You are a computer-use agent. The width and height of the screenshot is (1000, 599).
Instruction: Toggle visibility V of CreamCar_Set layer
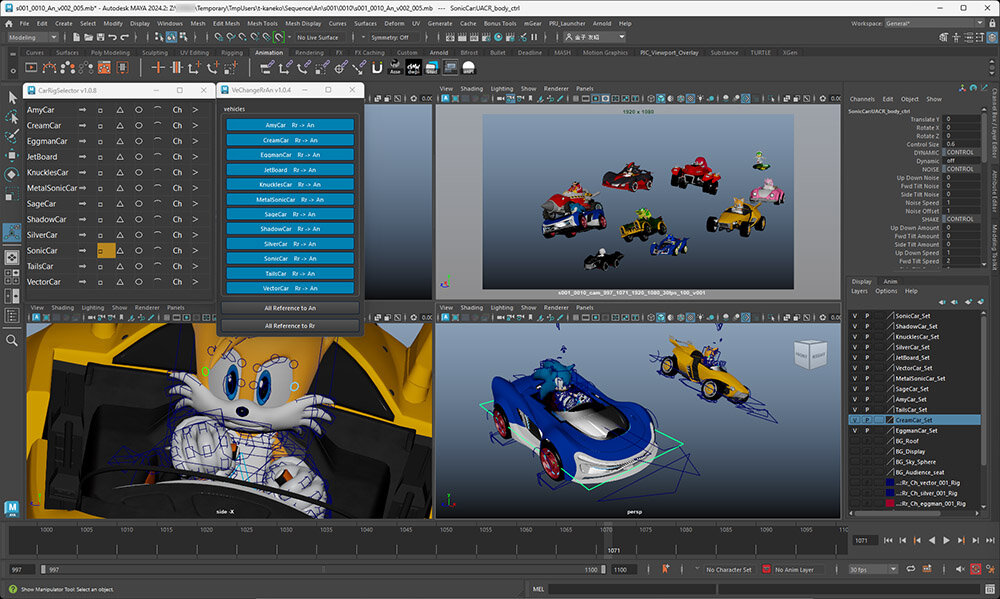click(855, 420)
